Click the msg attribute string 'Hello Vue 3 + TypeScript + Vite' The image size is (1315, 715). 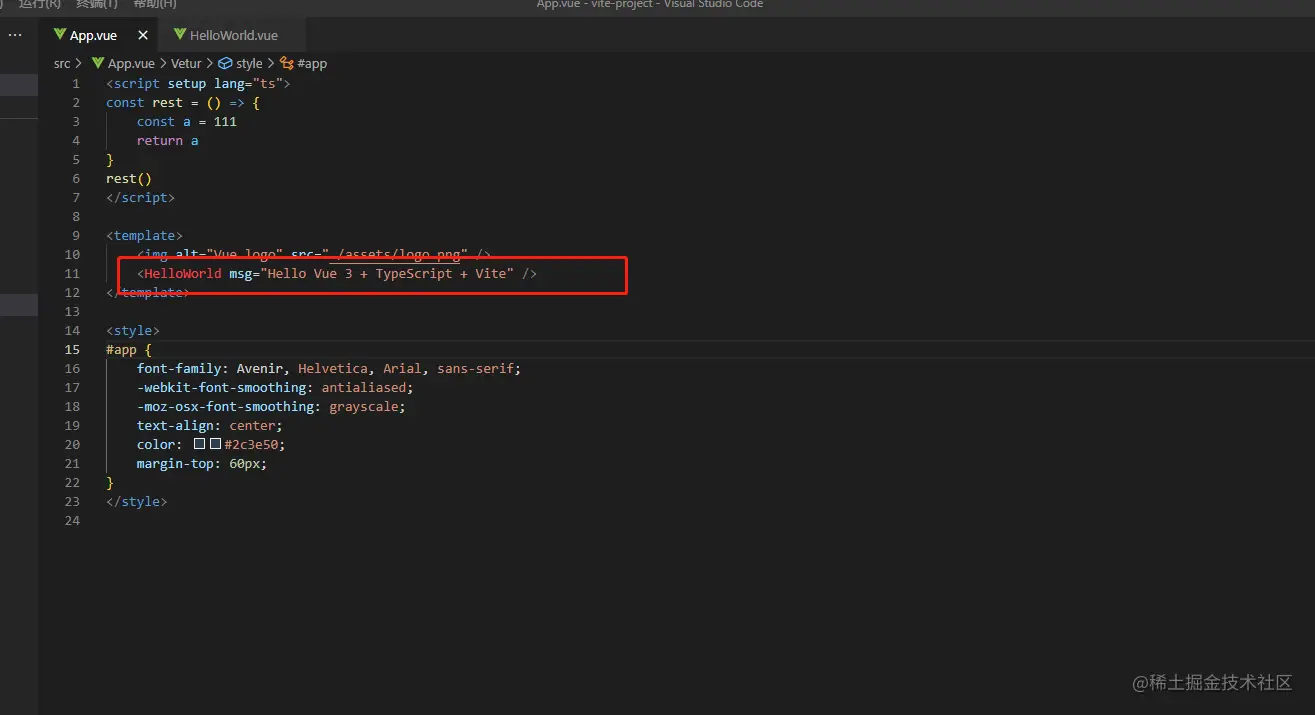coord(387,273)
